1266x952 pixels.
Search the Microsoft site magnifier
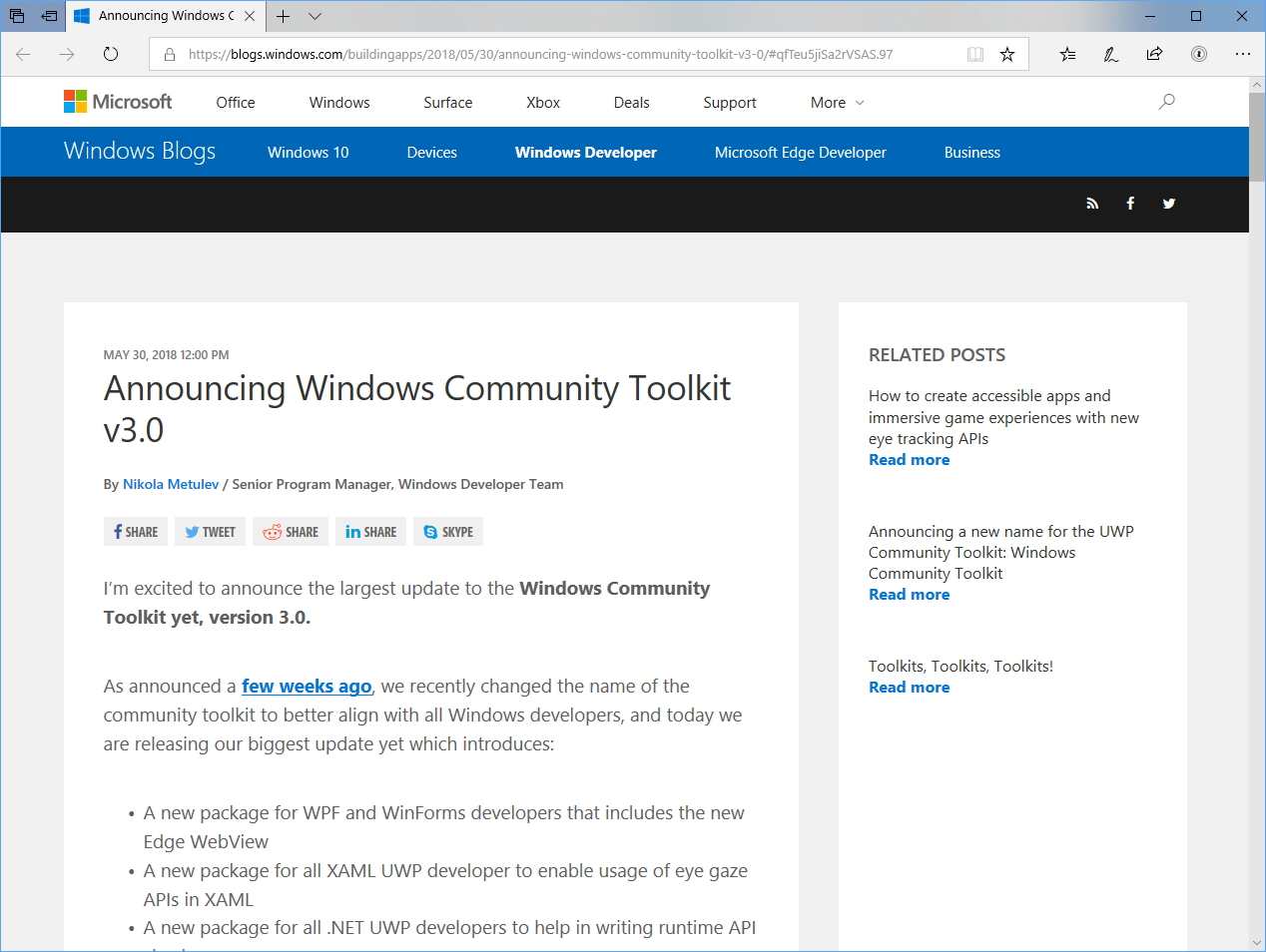pyautogui.click(x=1166, y=102)
